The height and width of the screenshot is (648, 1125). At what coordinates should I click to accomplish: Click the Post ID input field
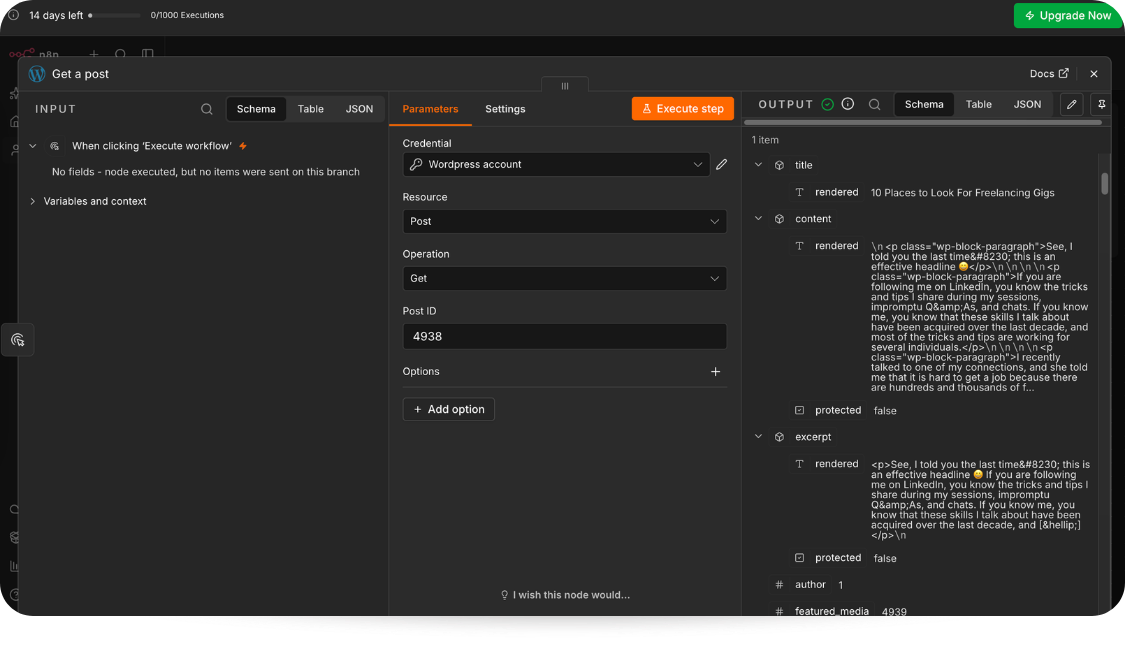[565, 337]
